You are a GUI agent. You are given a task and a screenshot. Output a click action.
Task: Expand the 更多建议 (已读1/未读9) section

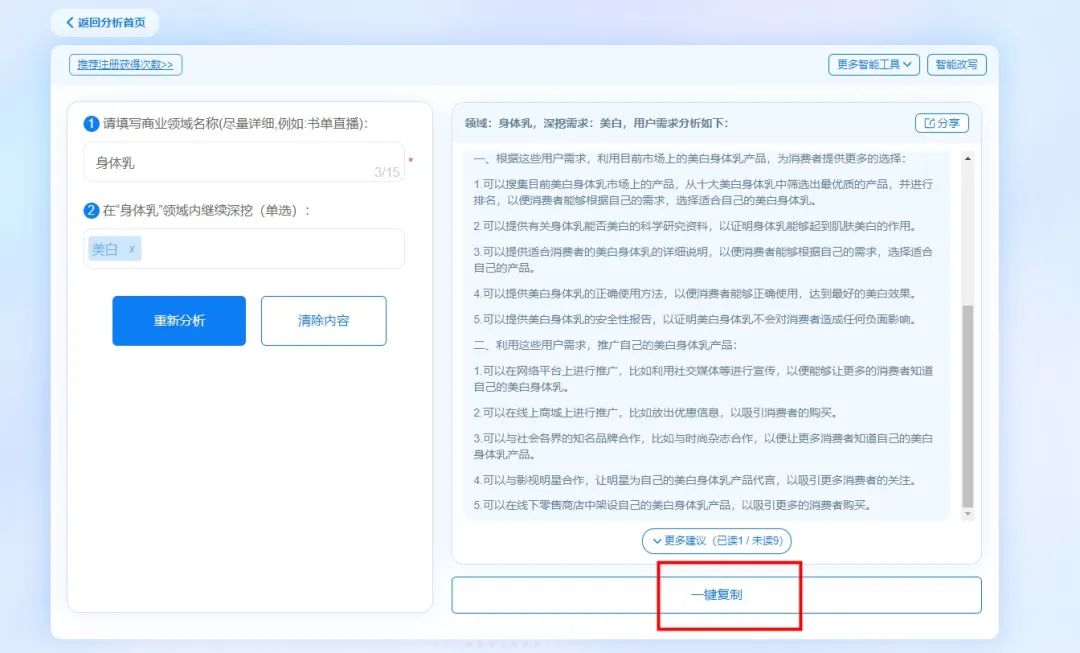pyautogui.click(x=718, y=541)
